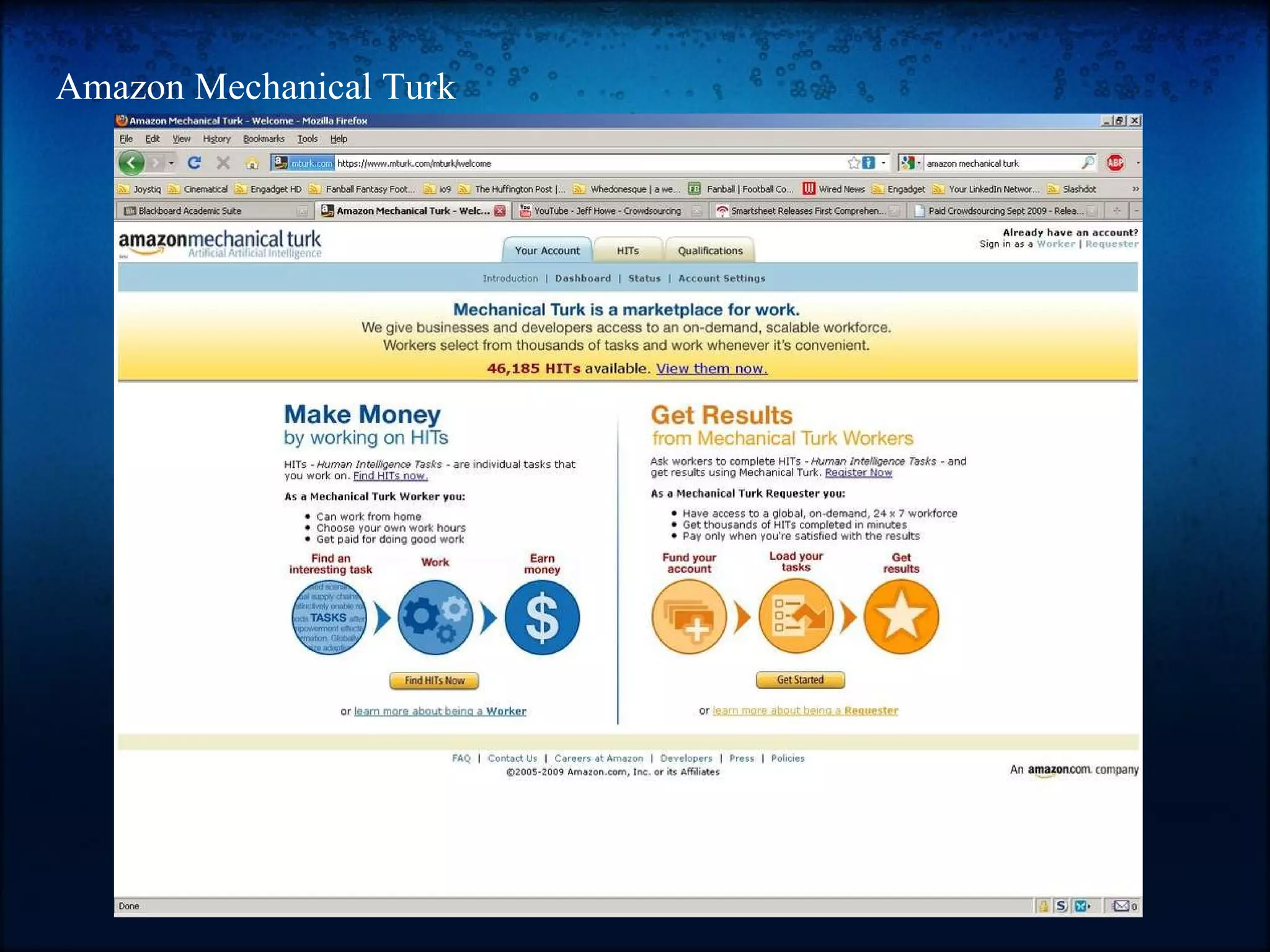Image resolution: width=1270 pixels, height=952 pixels.
Task: Open the Status sub-navigation link
Action: pos(644,278)
